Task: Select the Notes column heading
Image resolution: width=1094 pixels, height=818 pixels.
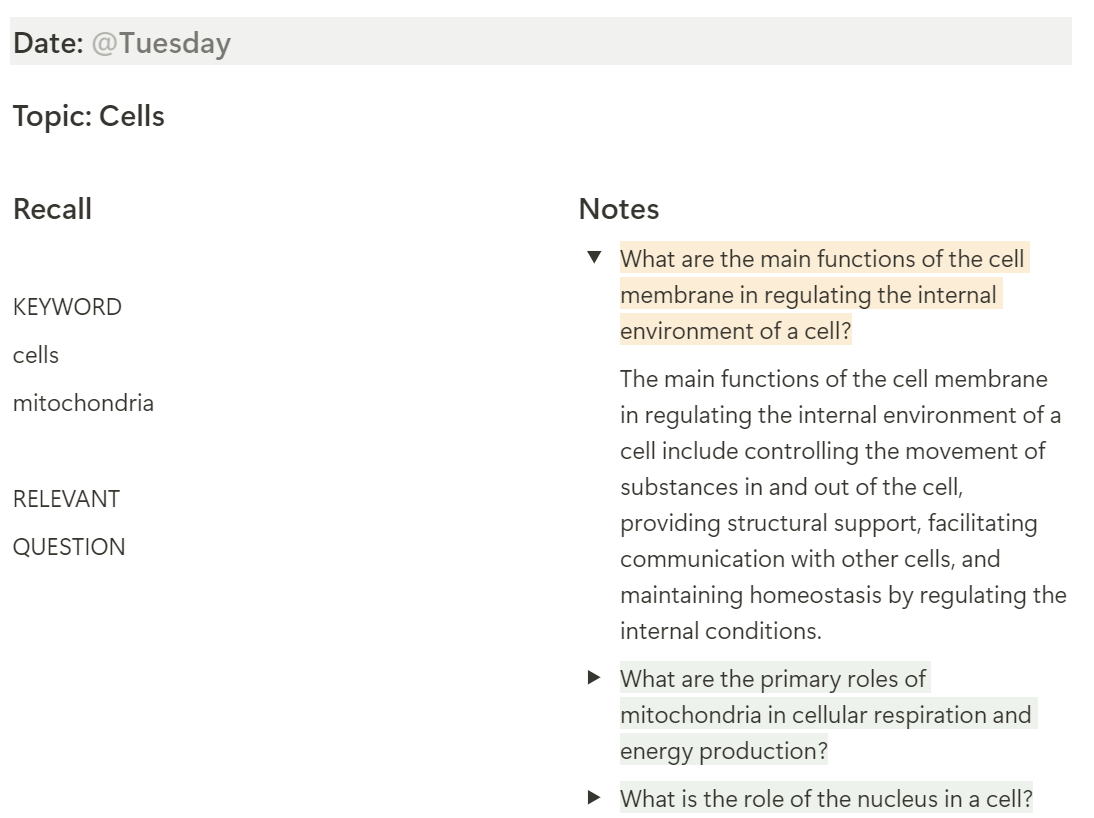Action: tap(619, 209)
